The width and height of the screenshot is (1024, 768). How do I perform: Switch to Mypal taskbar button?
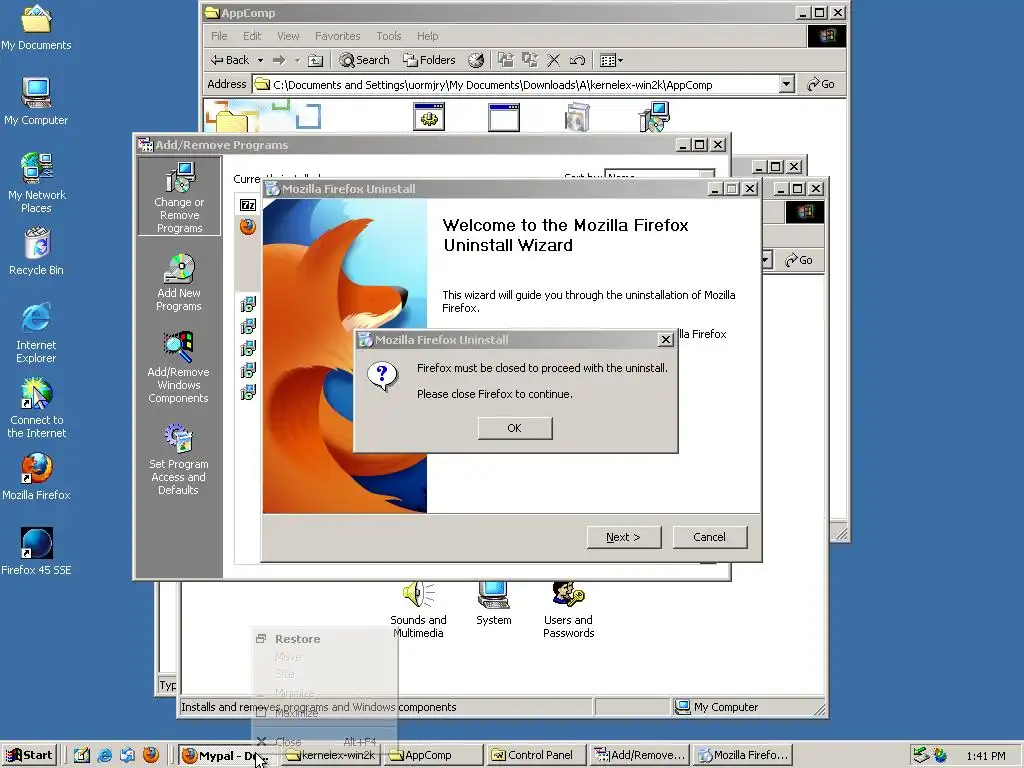tap(228, 756)
